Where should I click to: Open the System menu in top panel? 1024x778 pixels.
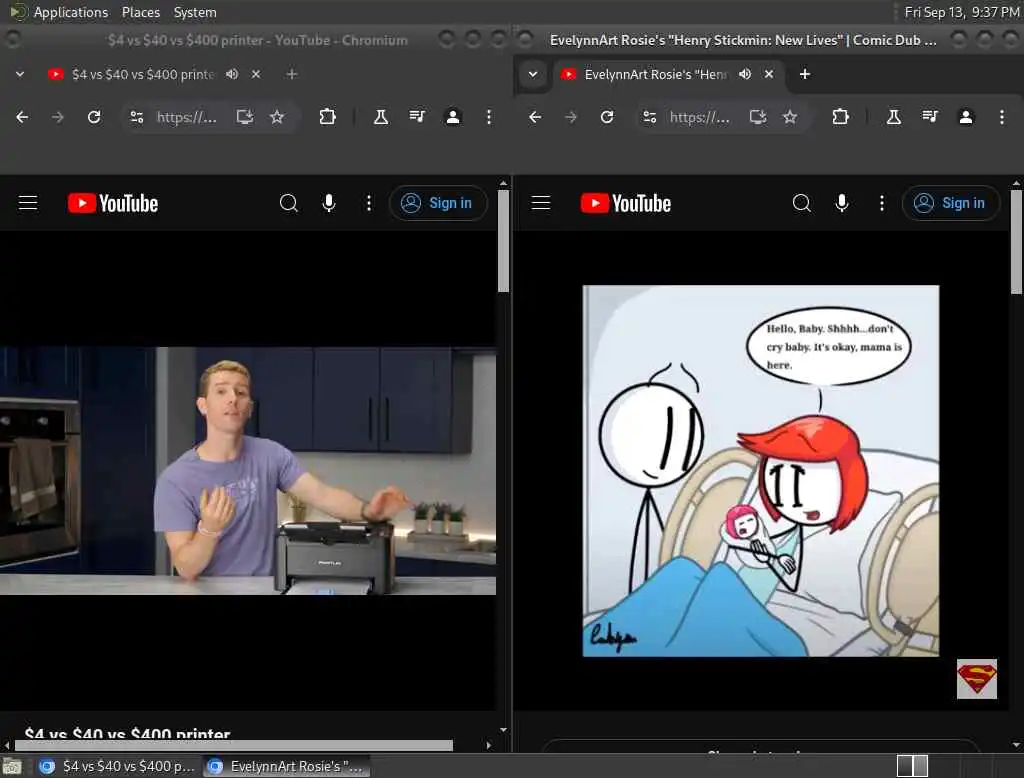click(195, 12)
